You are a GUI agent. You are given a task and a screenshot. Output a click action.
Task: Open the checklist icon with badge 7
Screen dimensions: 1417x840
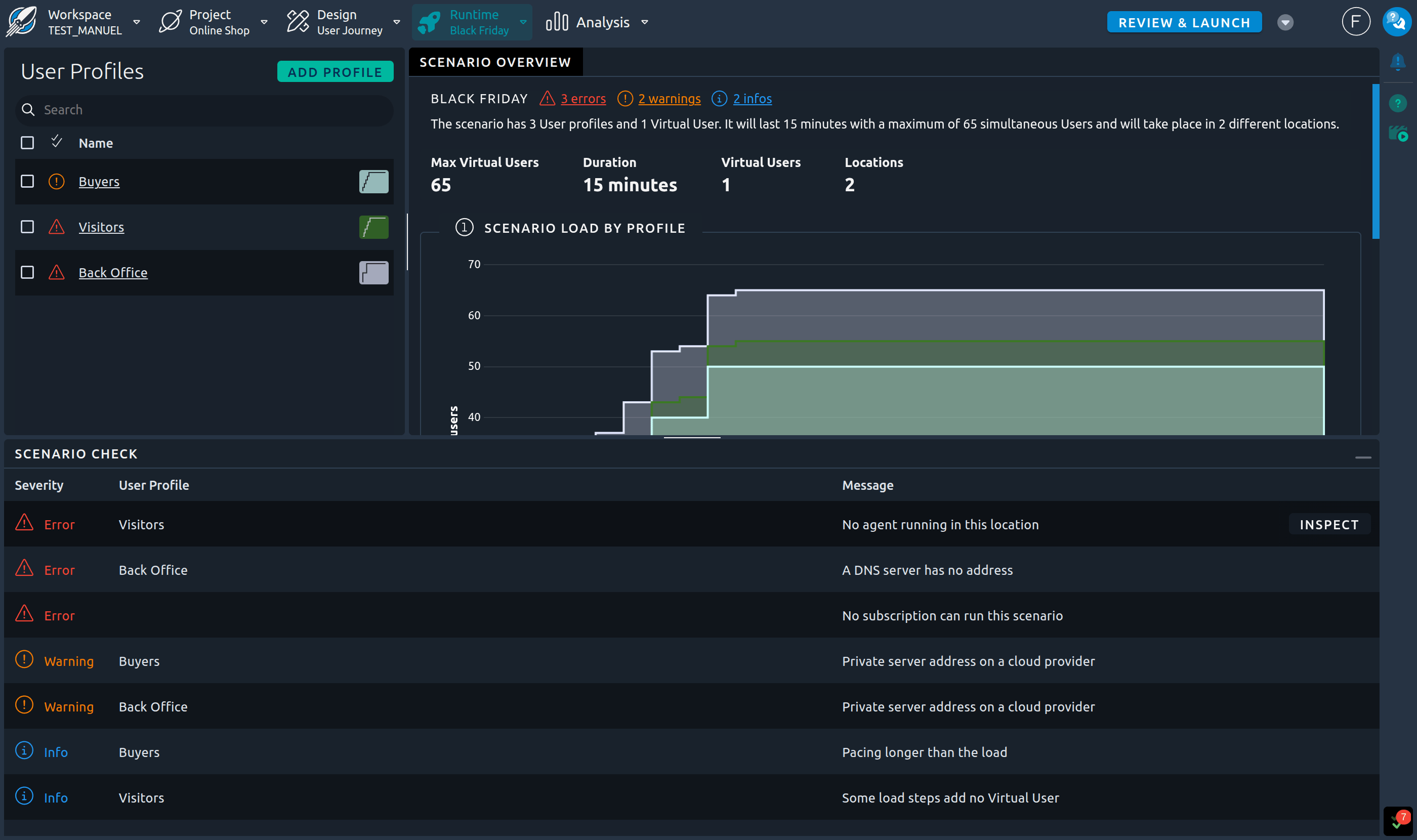[x=1398, y=821]
